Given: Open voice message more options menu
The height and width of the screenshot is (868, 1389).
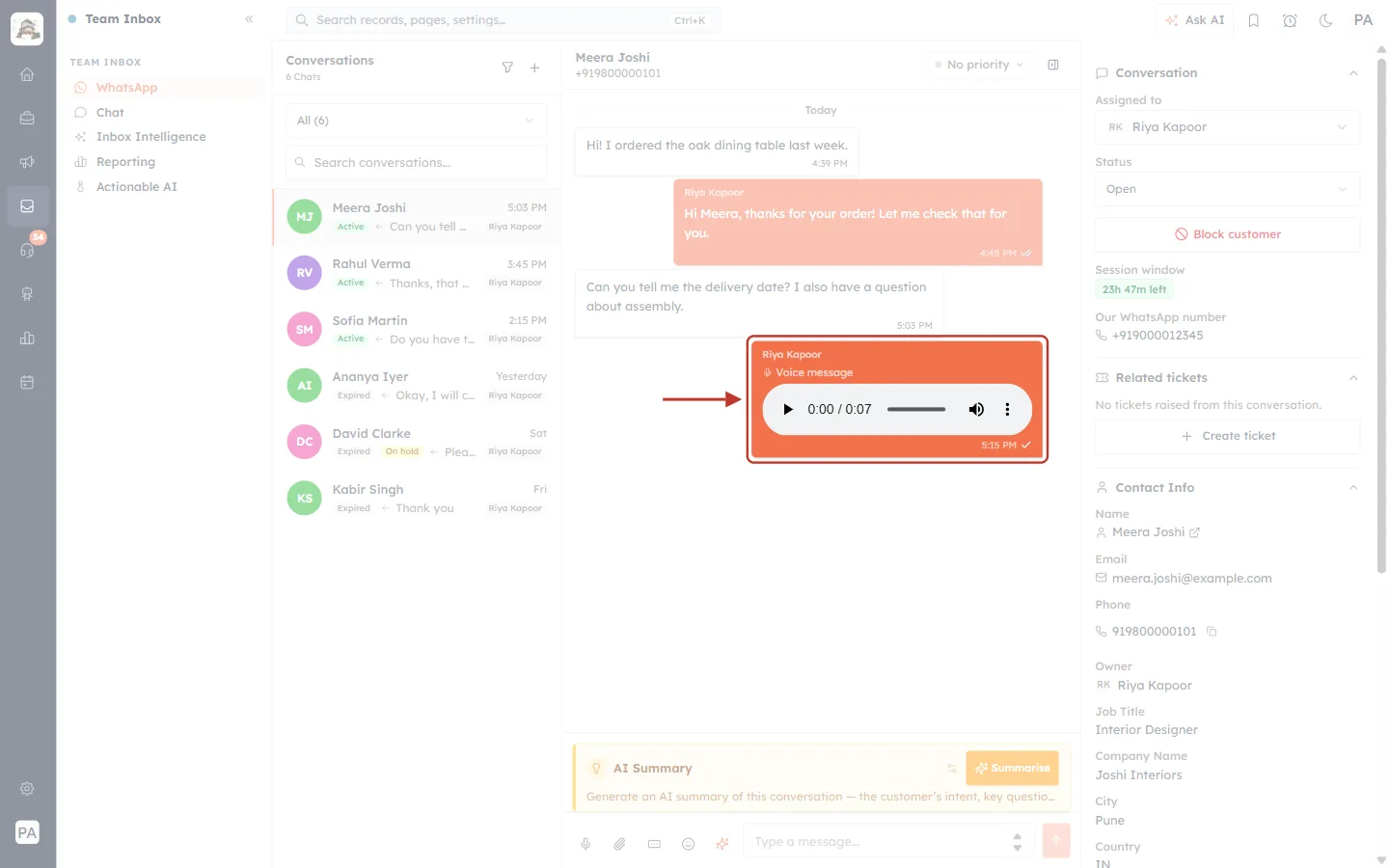Looking at the screenshot, I should coord(1007,409).
